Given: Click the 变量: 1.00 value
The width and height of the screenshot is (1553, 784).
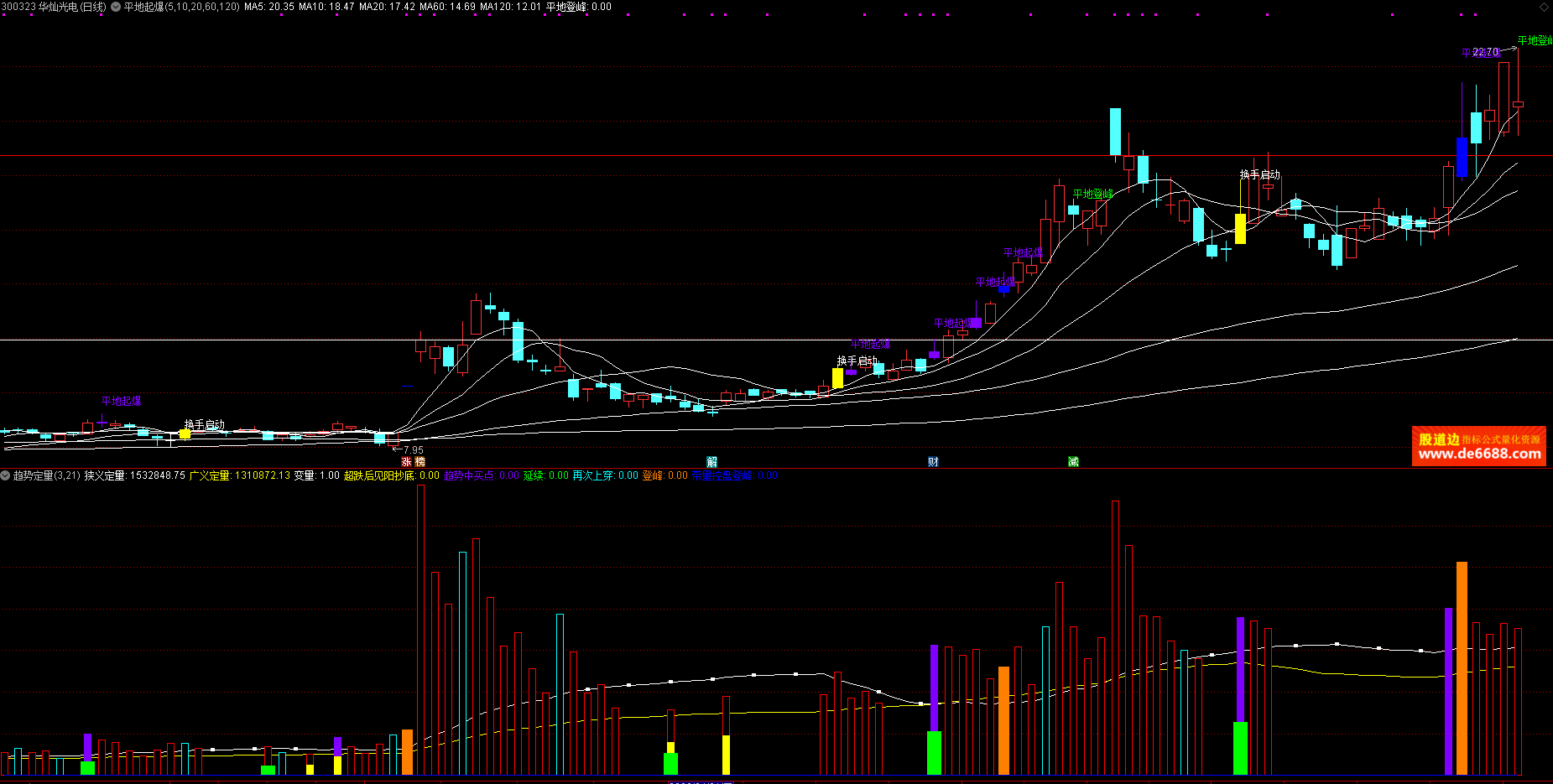Looking at the screenshot, I should point(316,475).
